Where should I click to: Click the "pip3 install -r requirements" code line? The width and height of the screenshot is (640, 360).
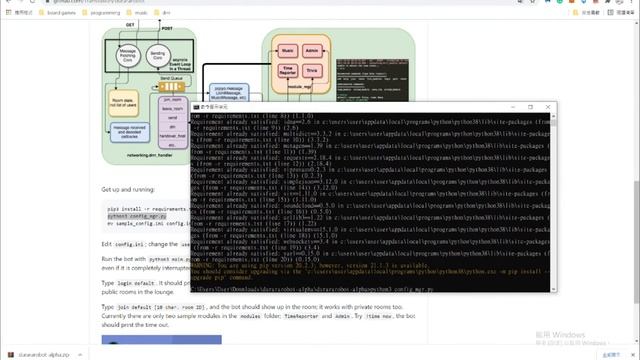pos(148,209)
